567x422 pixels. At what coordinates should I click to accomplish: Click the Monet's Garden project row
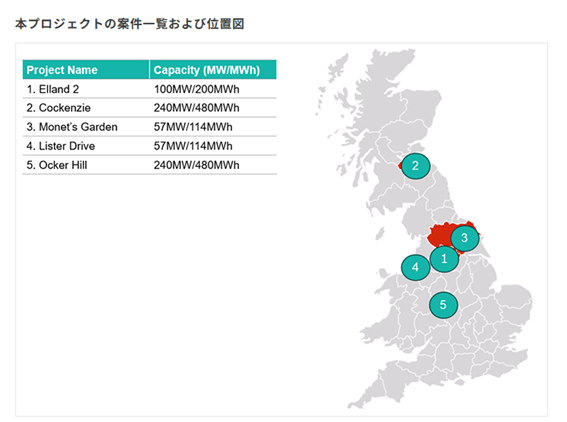(x=150, y=127)
